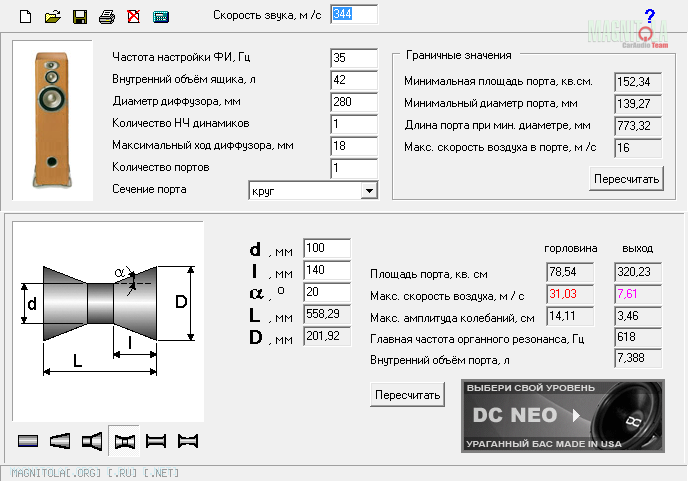
Task: Click горловина port area value 78,54
Action: [570, 272]
